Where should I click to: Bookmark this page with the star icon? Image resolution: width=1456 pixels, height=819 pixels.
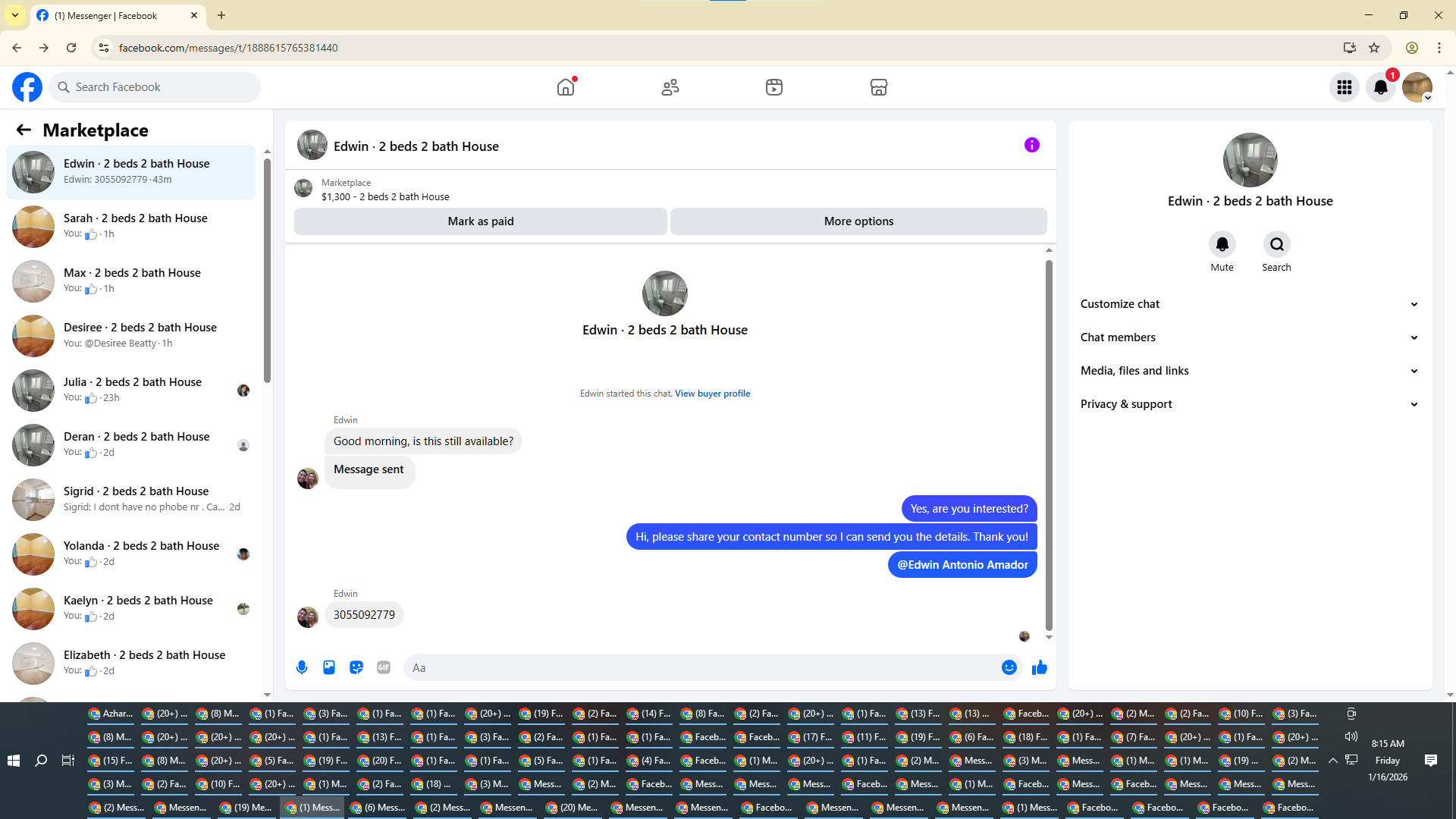tap(1374, 48)
